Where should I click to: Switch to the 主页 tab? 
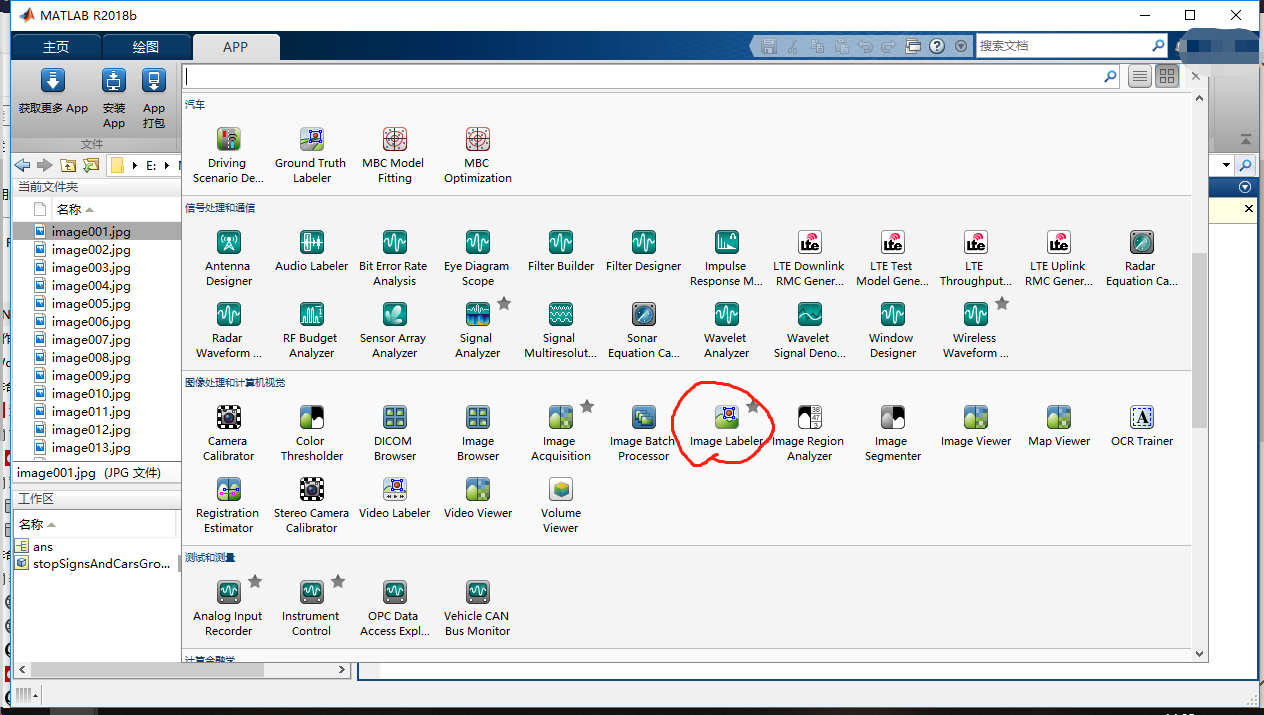(x=56, y=47)
